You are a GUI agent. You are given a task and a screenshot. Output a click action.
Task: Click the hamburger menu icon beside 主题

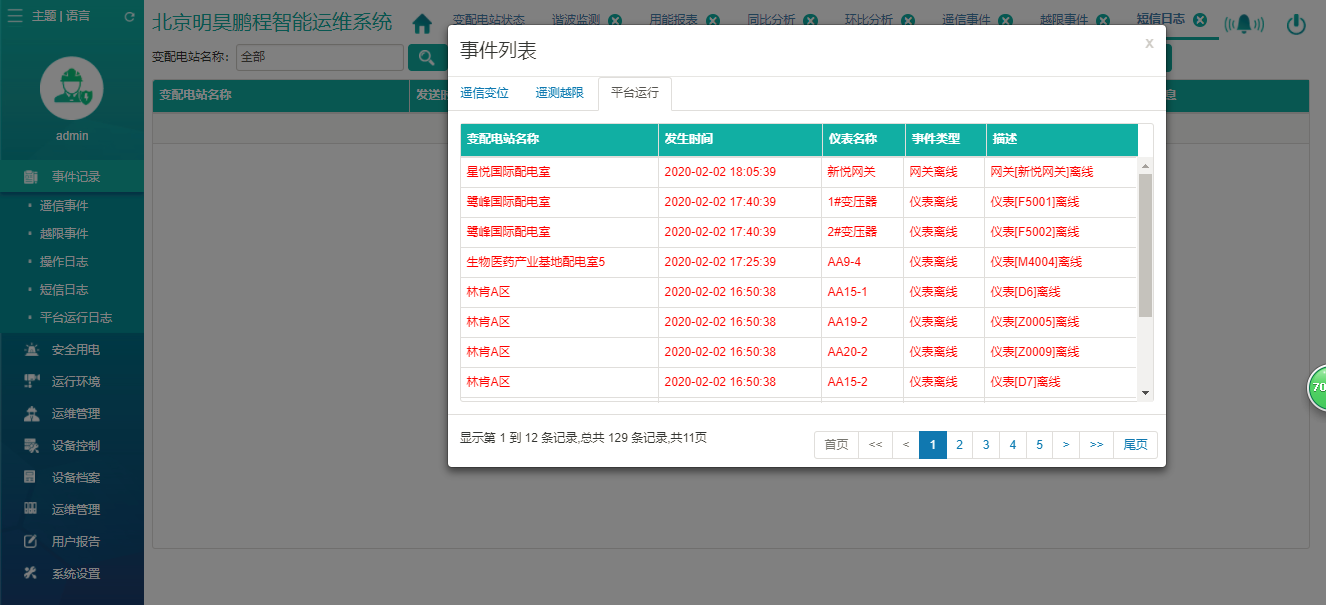coord(15,16)
